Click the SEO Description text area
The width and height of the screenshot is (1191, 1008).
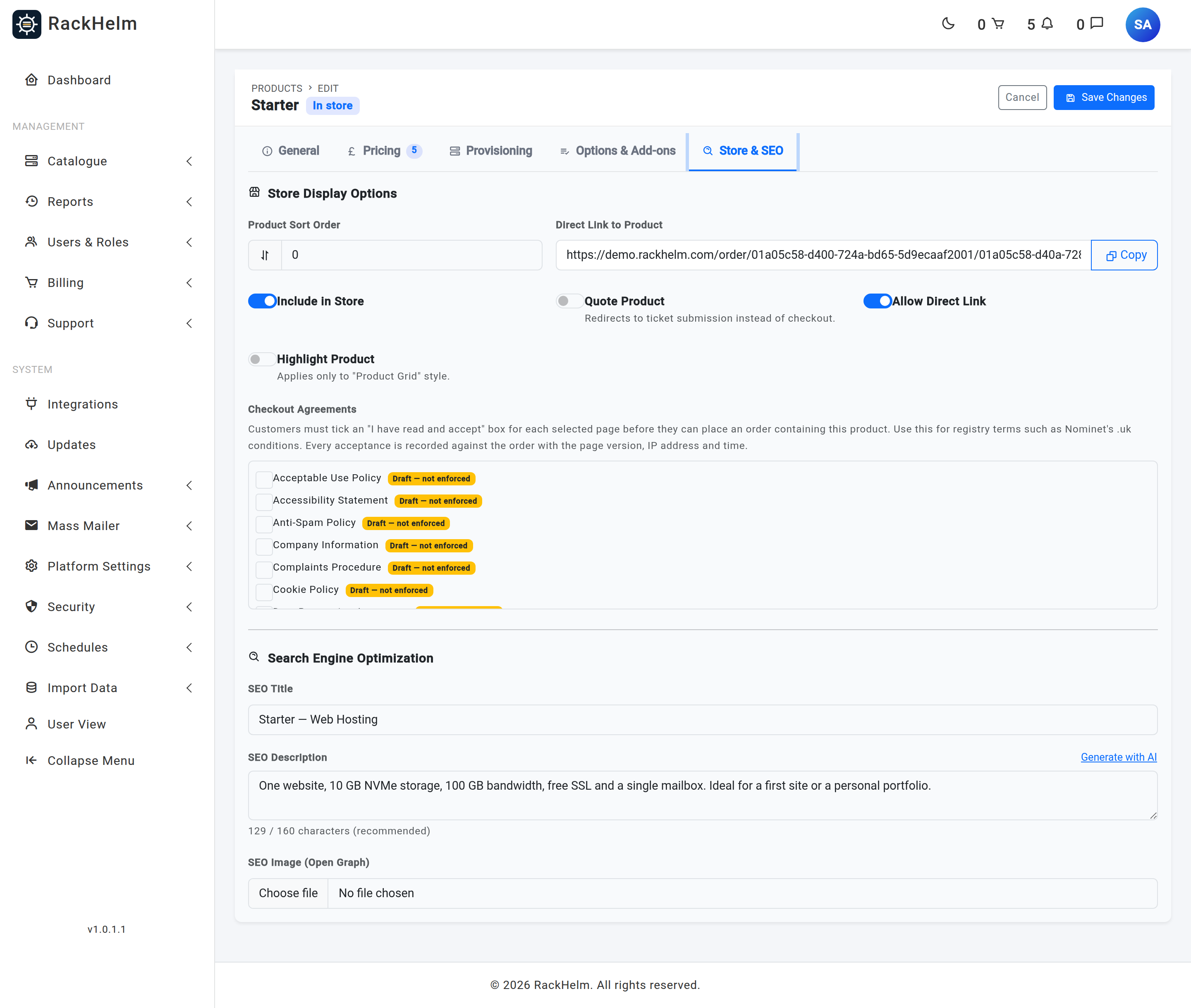[x=702, y=795]
